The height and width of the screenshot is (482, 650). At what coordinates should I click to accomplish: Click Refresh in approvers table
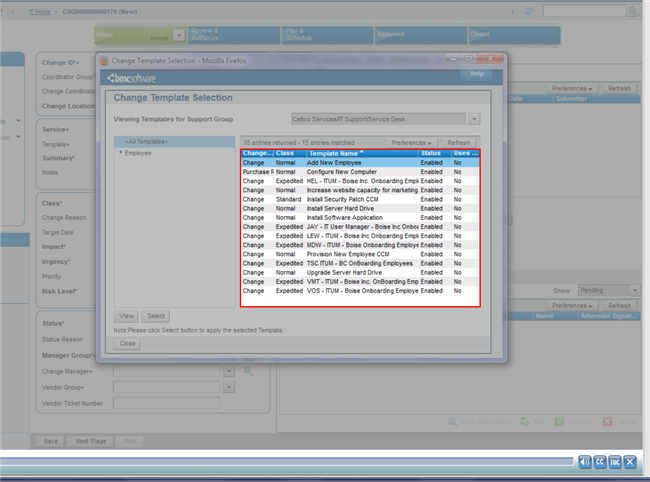(619, 306)
